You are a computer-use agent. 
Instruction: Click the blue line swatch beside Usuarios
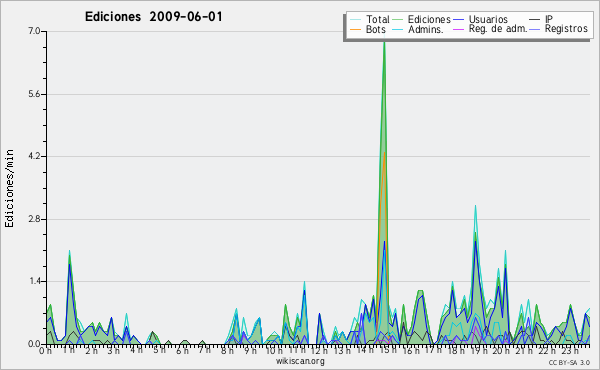click(458, 20)
